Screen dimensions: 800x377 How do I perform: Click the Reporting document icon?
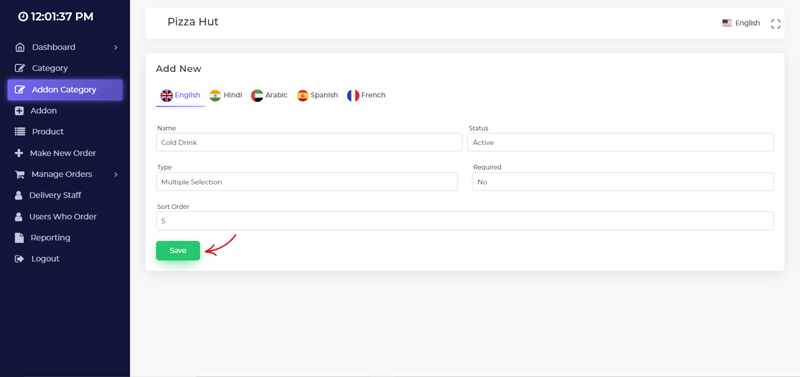tap(19, 238)
